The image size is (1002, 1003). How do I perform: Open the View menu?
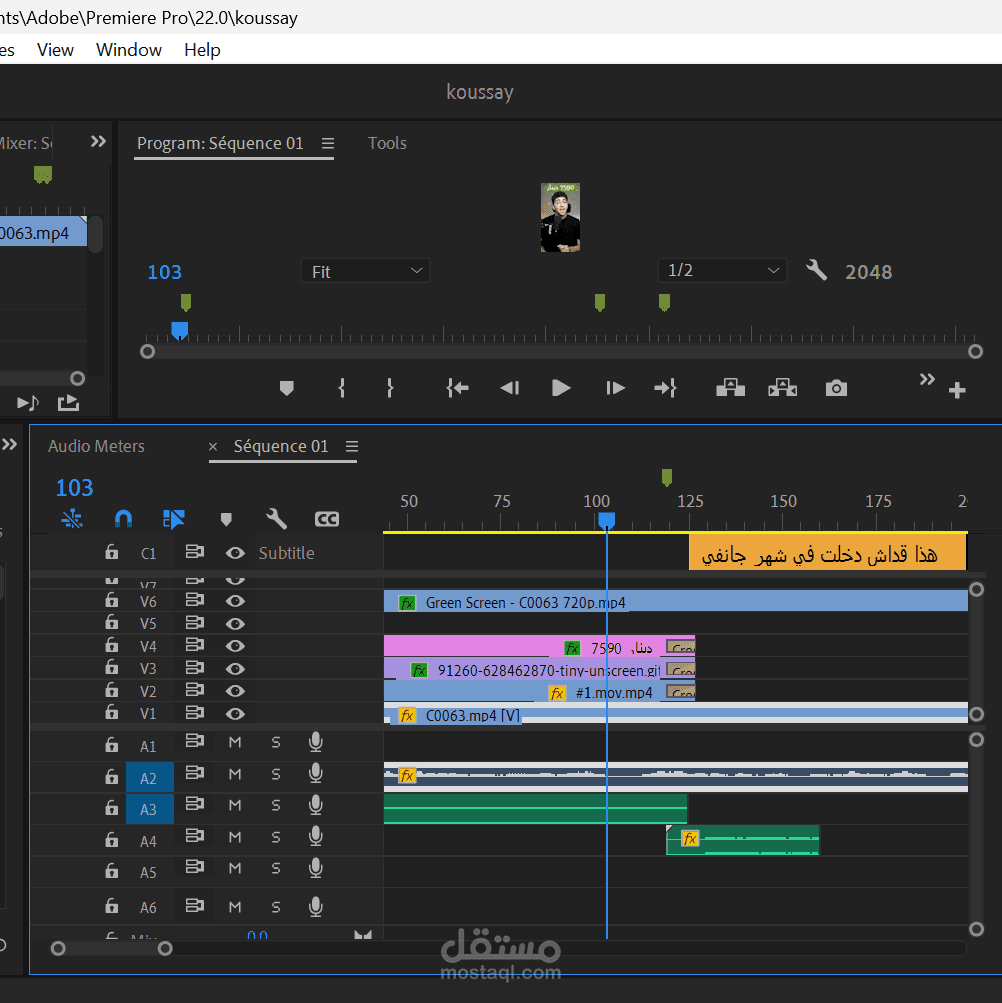pos(55,50)
